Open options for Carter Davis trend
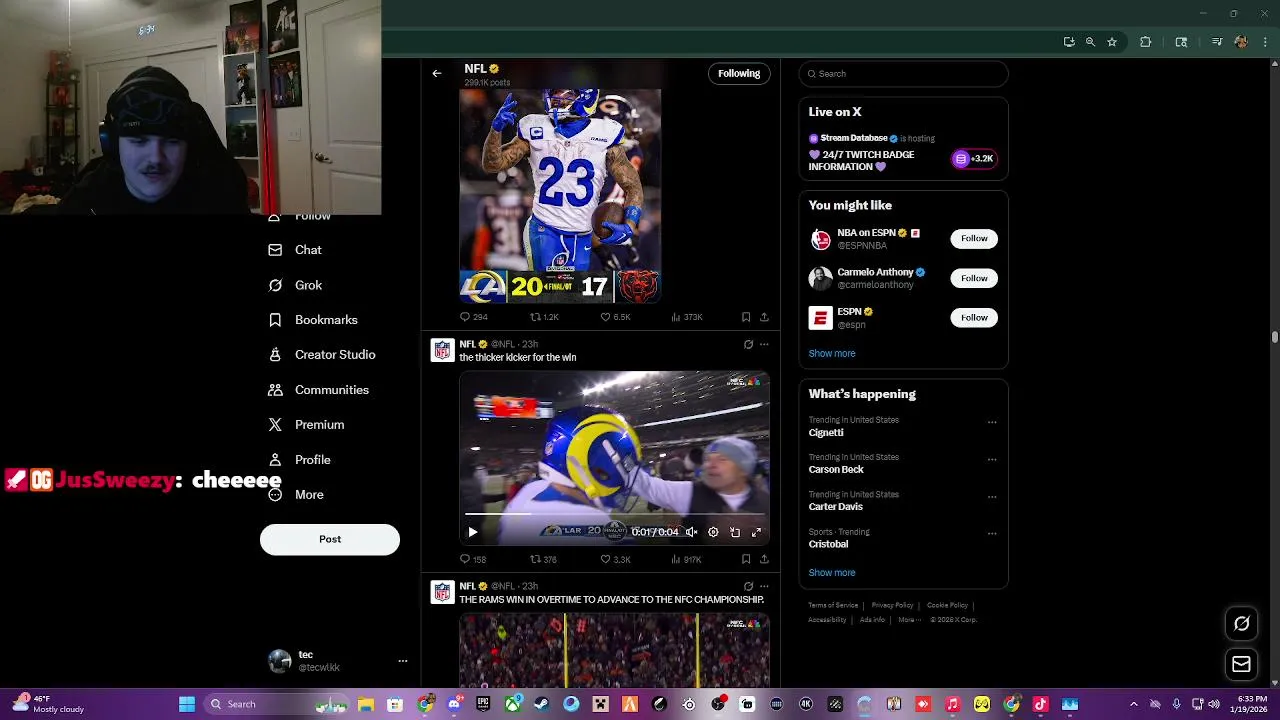This screenshot has height=720, width=1280. tap(992, 496)
